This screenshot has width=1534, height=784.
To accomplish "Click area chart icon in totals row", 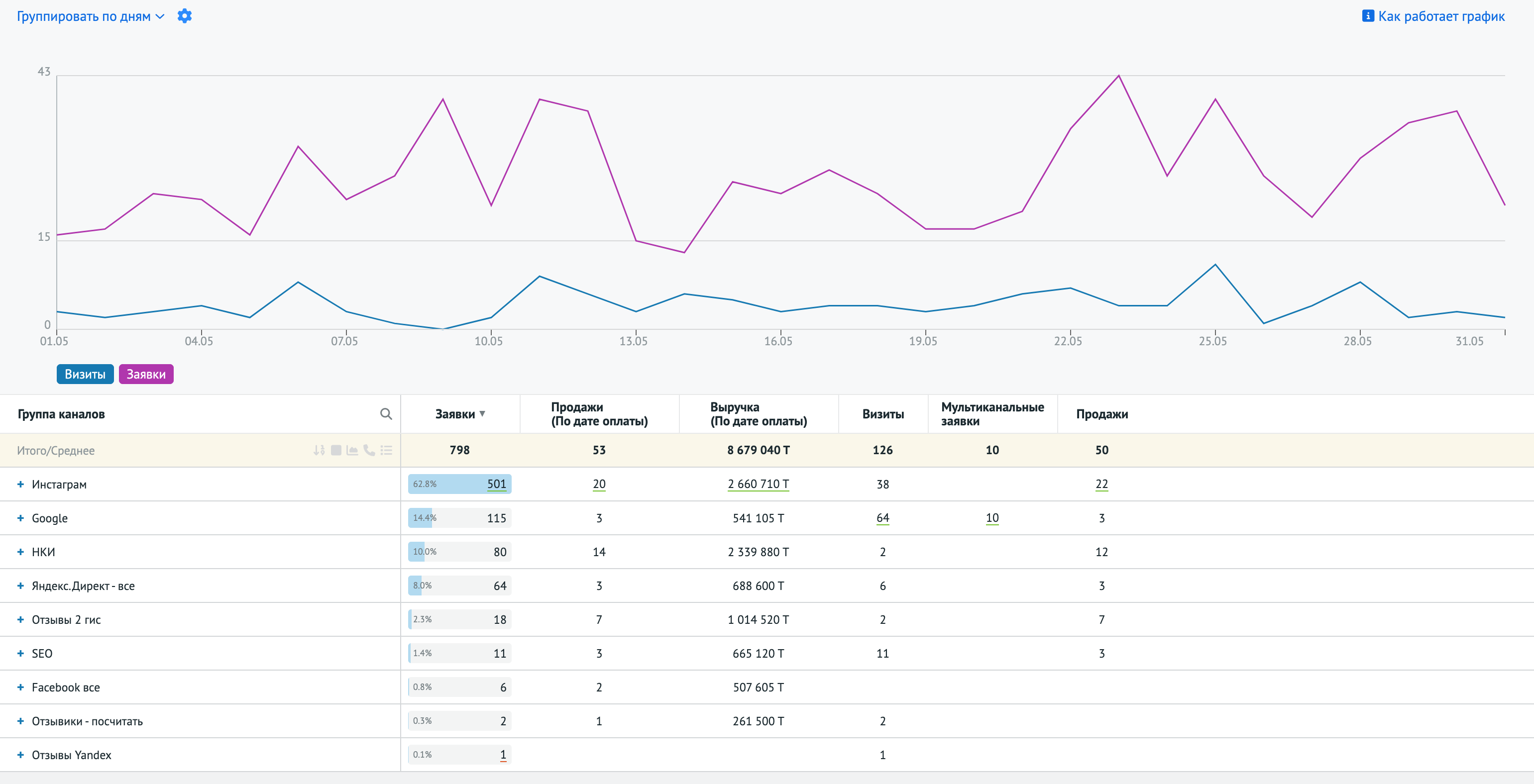I will coord(352,450).
